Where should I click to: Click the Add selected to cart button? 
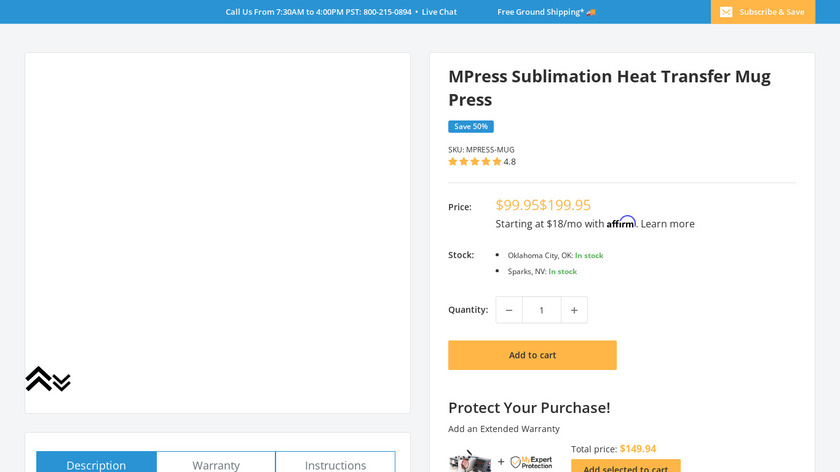[x=625, y=467]
